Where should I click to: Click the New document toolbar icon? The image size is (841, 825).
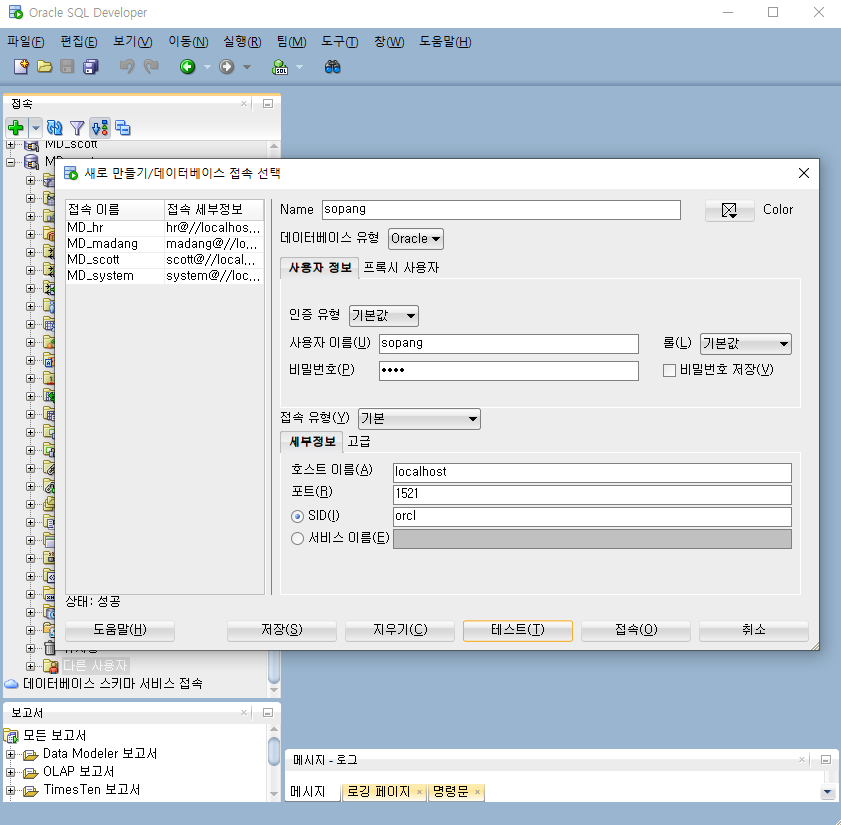click(21, 67)
